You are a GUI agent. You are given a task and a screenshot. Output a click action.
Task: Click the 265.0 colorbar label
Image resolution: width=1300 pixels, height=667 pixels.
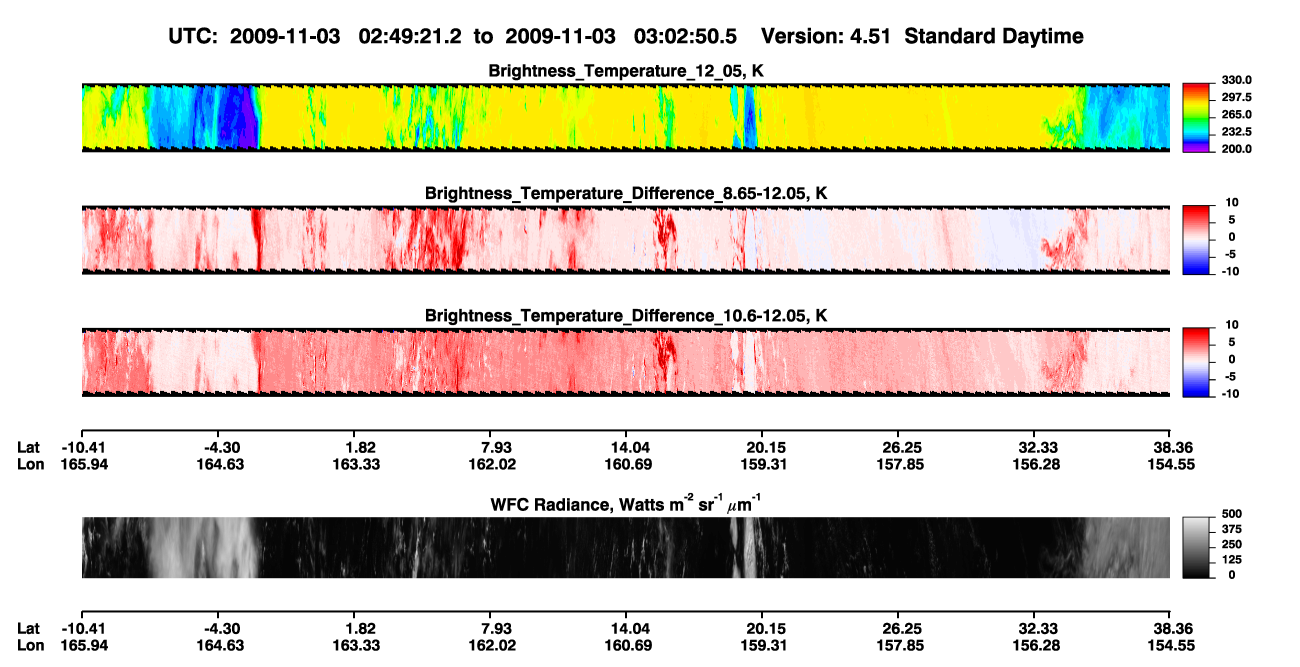(1237, 114)
